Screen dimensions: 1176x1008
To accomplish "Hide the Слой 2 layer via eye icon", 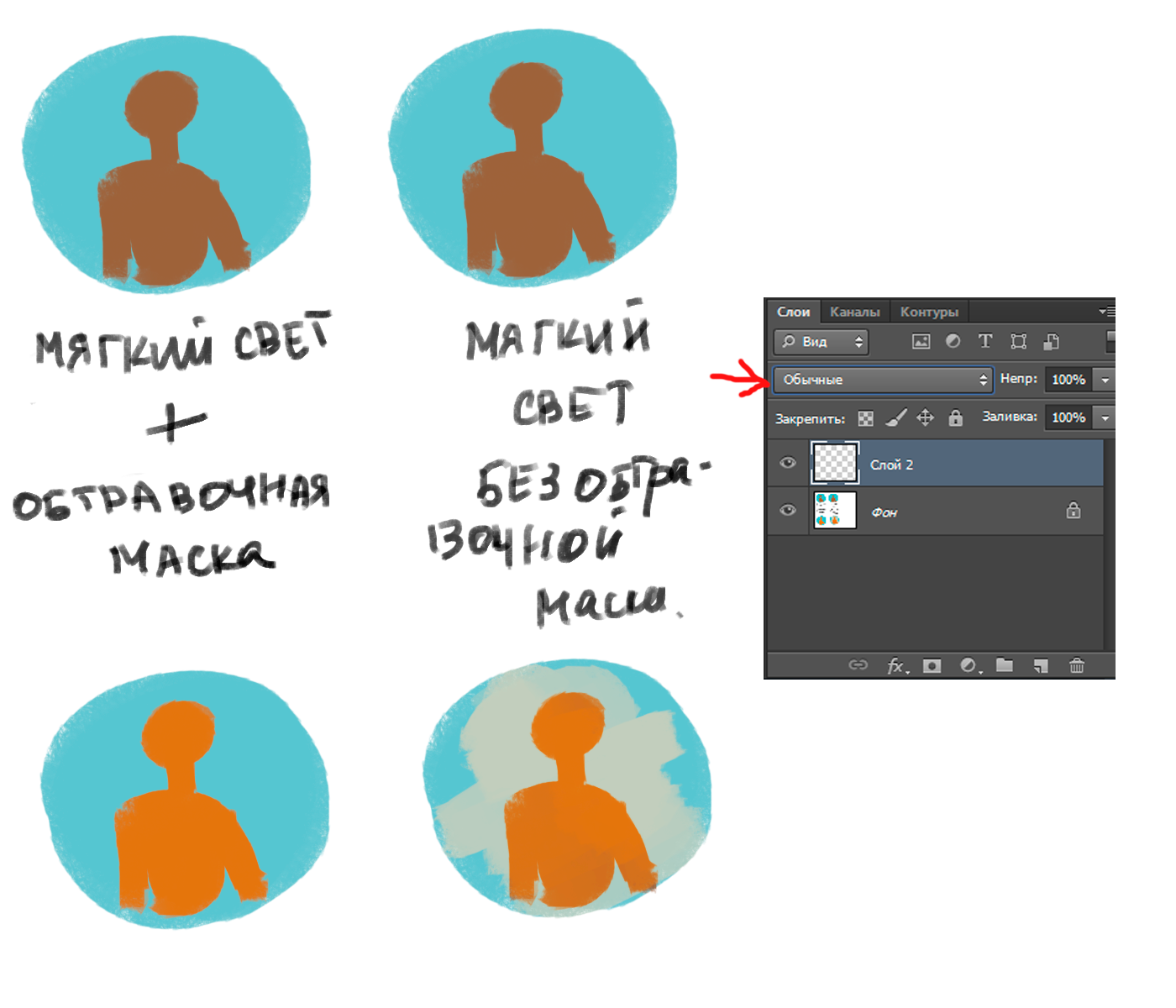I will coord(788,463).
